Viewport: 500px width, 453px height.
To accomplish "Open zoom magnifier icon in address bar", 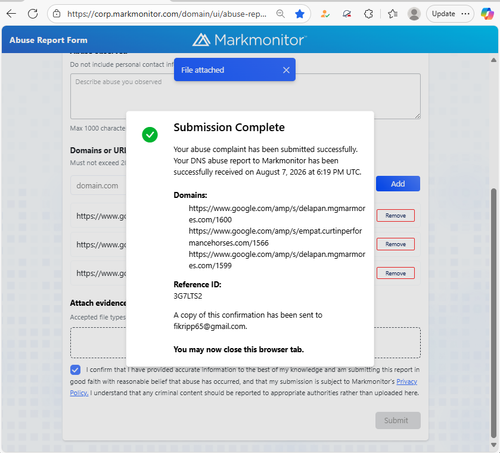I will click(x=280, y=14).
